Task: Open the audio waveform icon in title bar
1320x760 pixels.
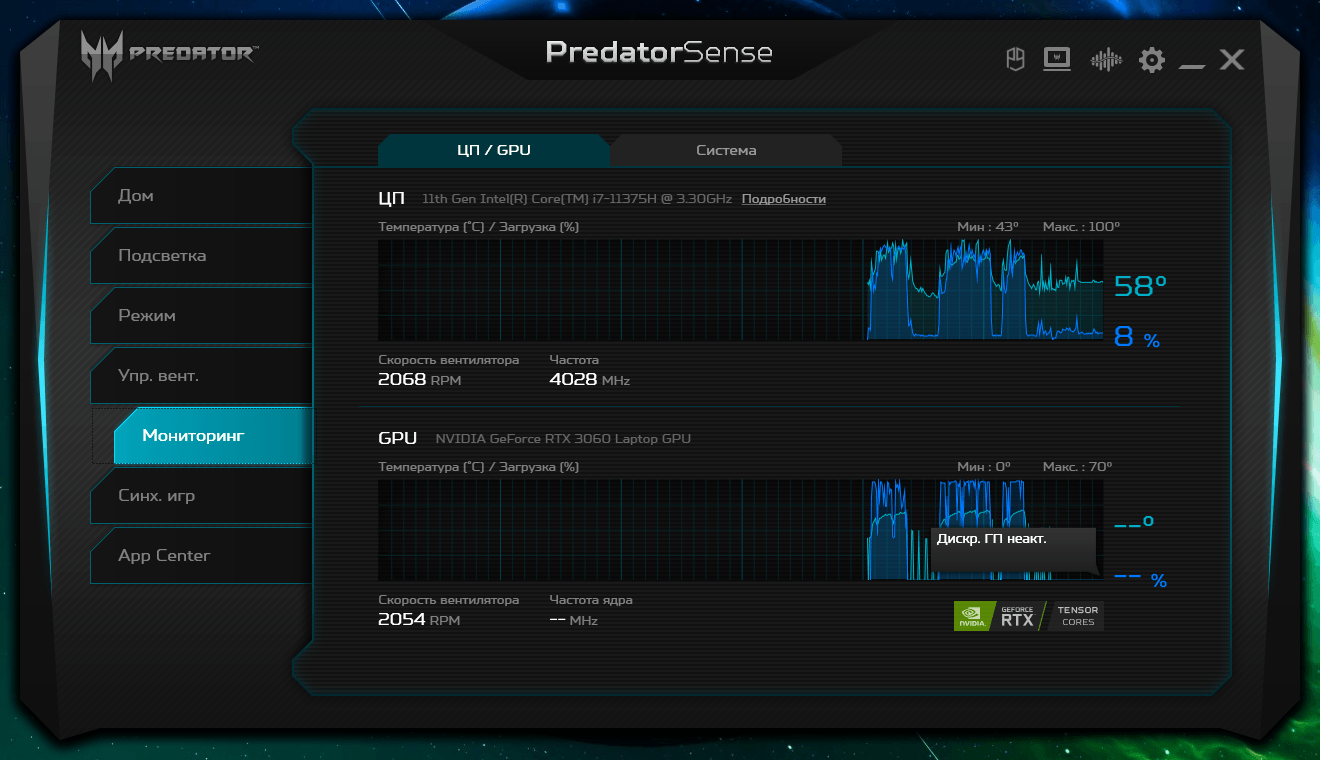Action: coord(1106,60)
